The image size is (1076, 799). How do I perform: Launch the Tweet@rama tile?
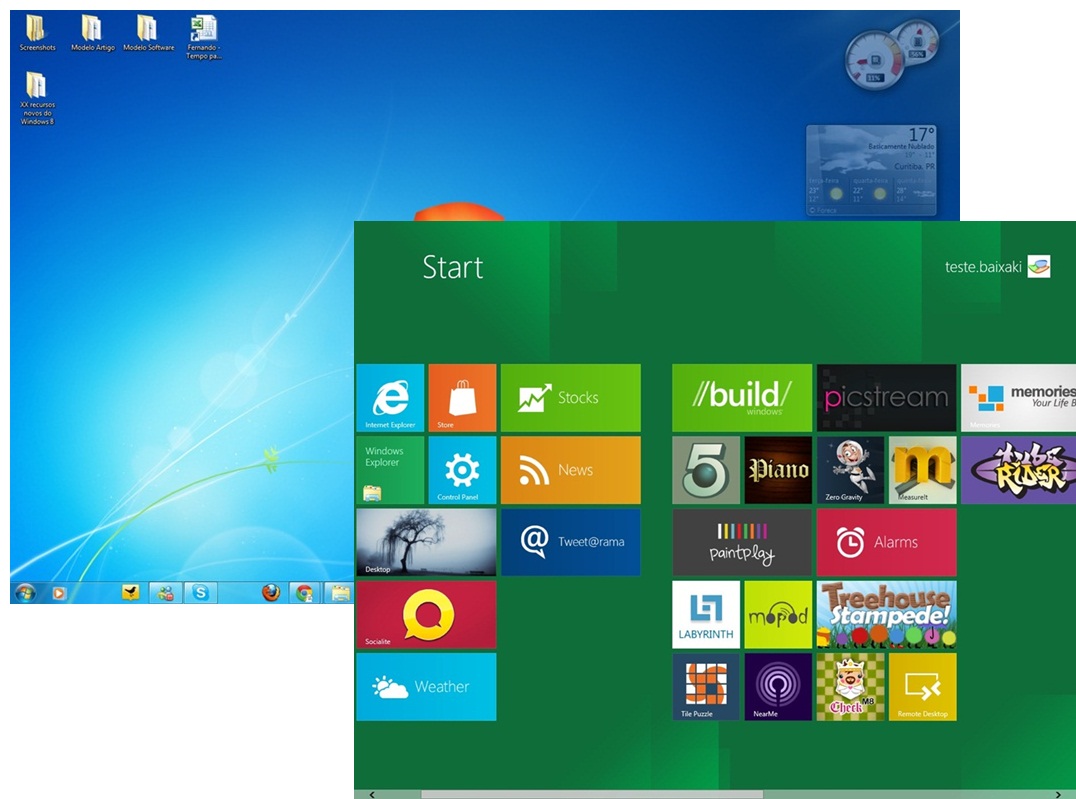[571, 542]
